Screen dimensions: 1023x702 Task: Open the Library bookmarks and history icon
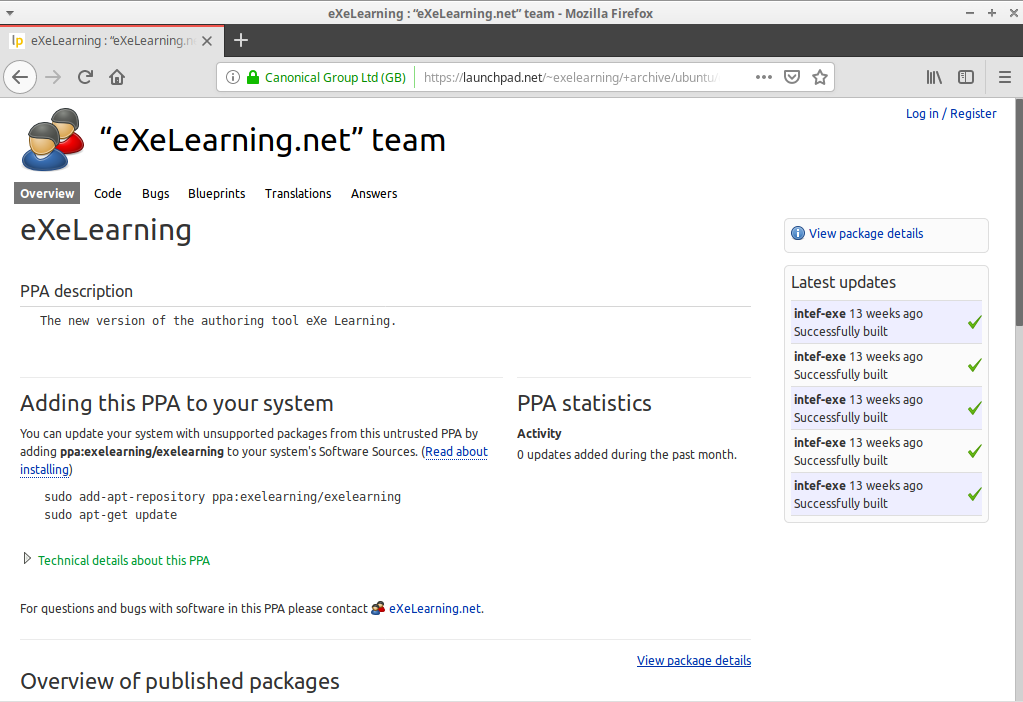(x=934, y=78)
